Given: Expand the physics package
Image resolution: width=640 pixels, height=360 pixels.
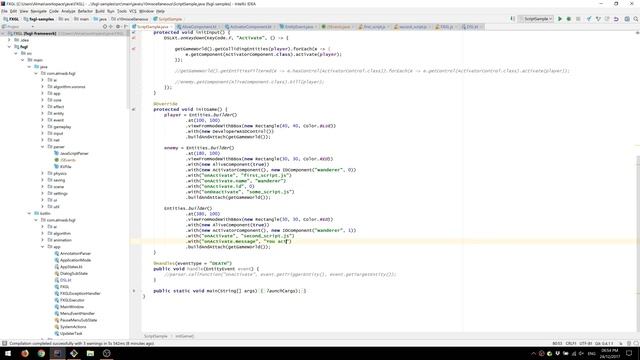Looking at the screenshot, I should [x=42, y=173].
